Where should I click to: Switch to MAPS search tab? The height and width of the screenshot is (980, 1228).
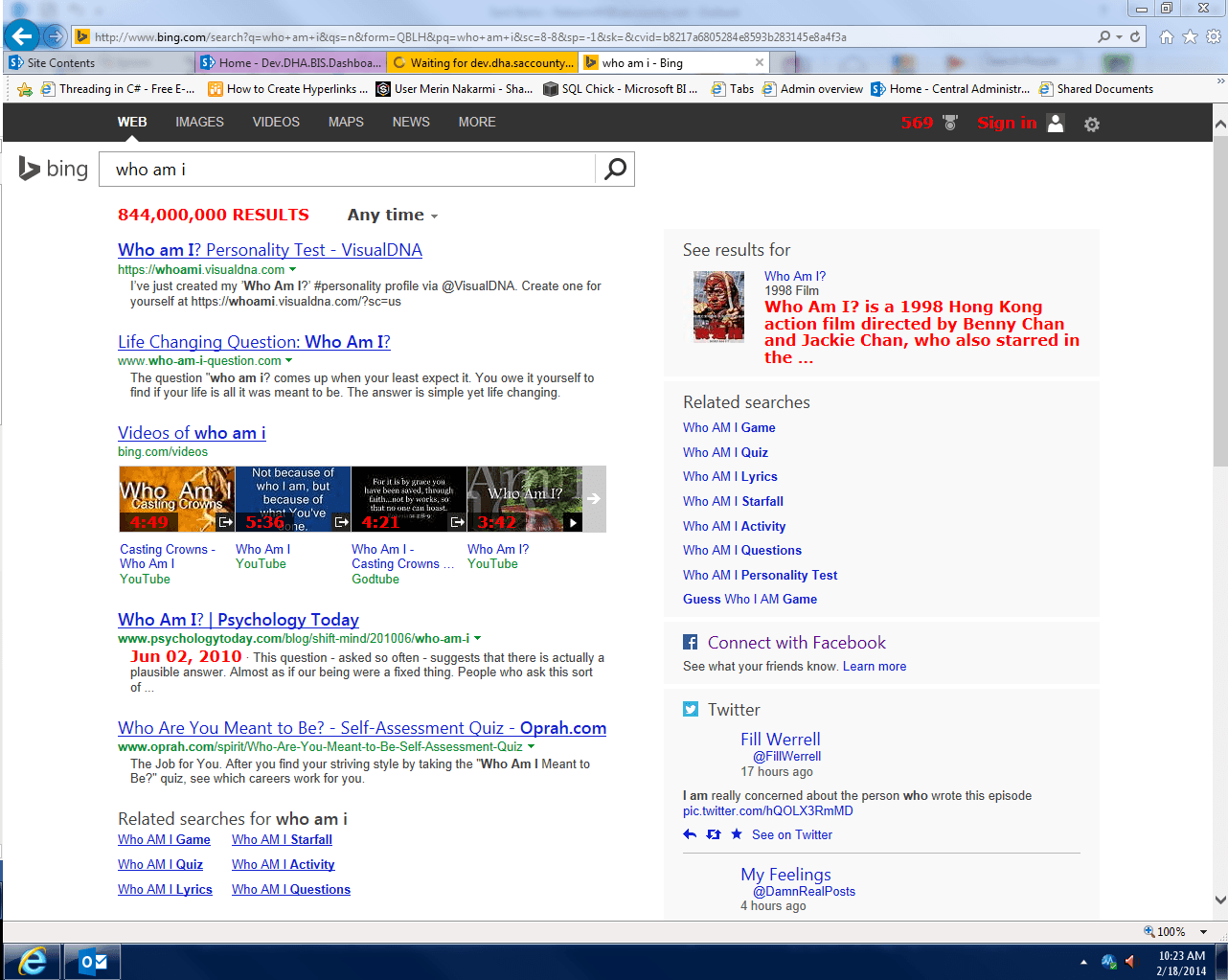pyautogui.click(x=346, y=122)
